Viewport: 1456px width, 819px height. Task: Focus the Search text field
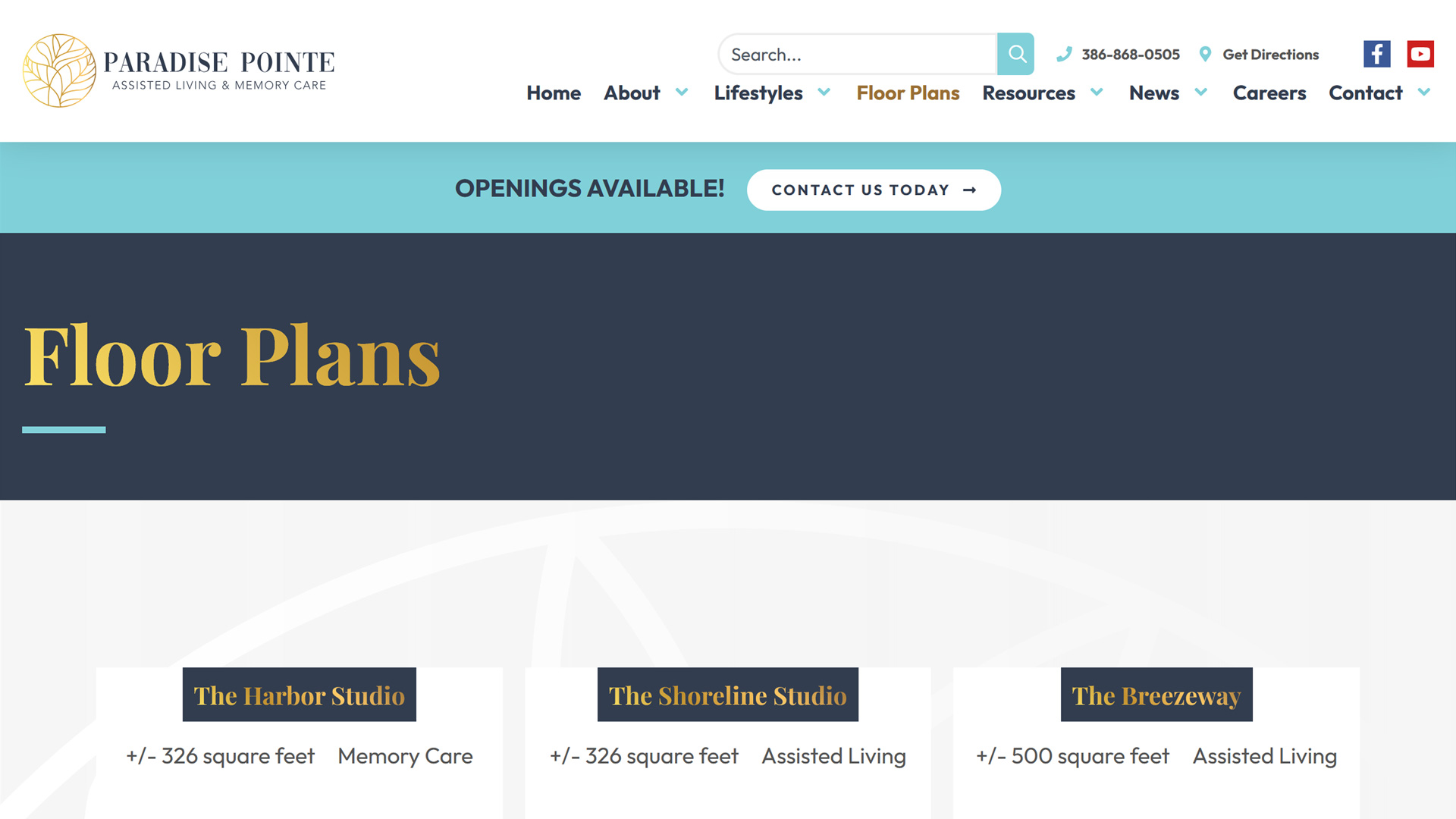pos(857,55)
